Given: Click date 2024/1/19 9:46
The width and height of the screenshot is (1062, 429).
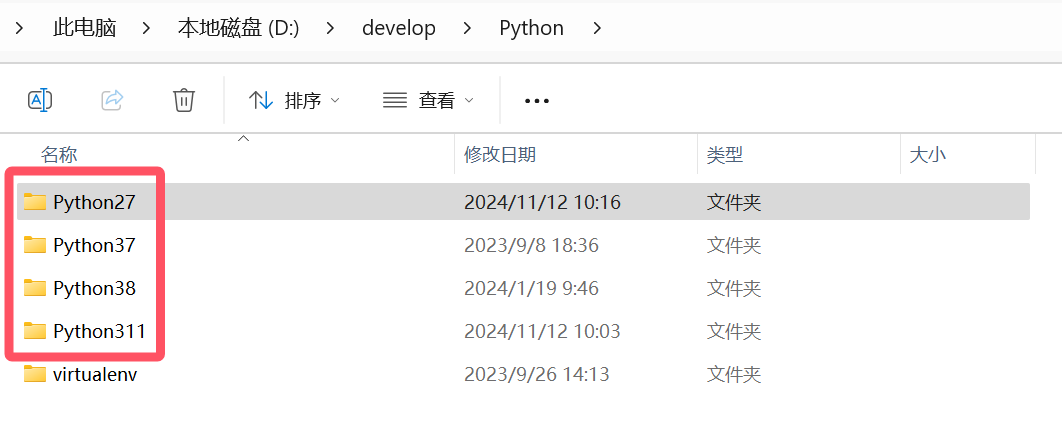Looking at the screenshot, I should coord(531,288).
